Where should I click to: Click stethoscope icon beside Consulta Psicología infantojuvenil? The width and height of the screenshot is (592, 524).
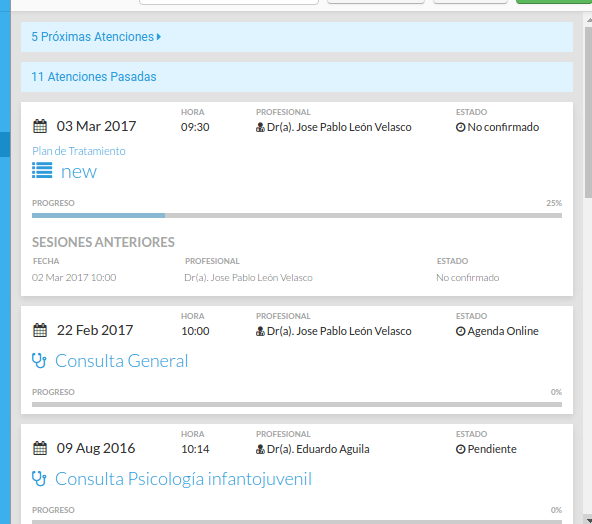coord(39,479)
